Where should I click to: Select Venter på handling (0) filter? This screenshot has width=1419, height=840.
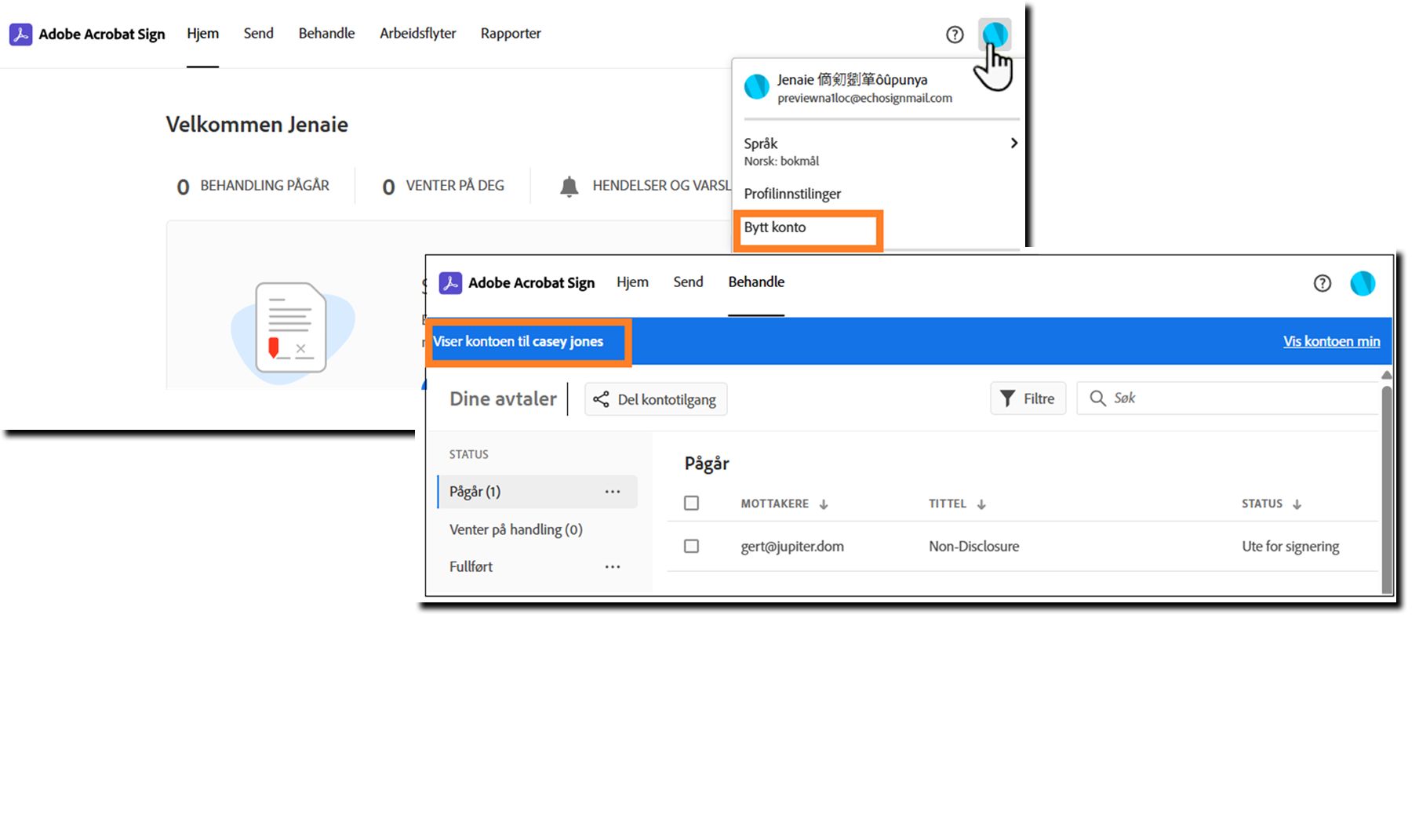pyautogui.click(x=516, y=529)
